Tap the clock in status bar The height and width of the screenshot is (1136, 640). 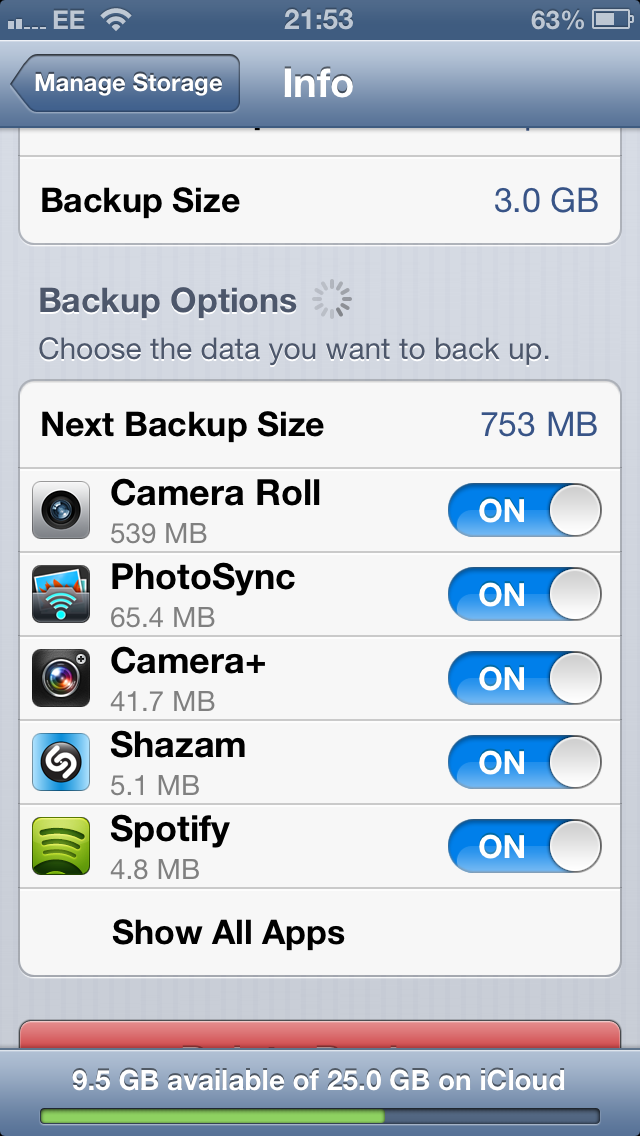click(319, 19)
